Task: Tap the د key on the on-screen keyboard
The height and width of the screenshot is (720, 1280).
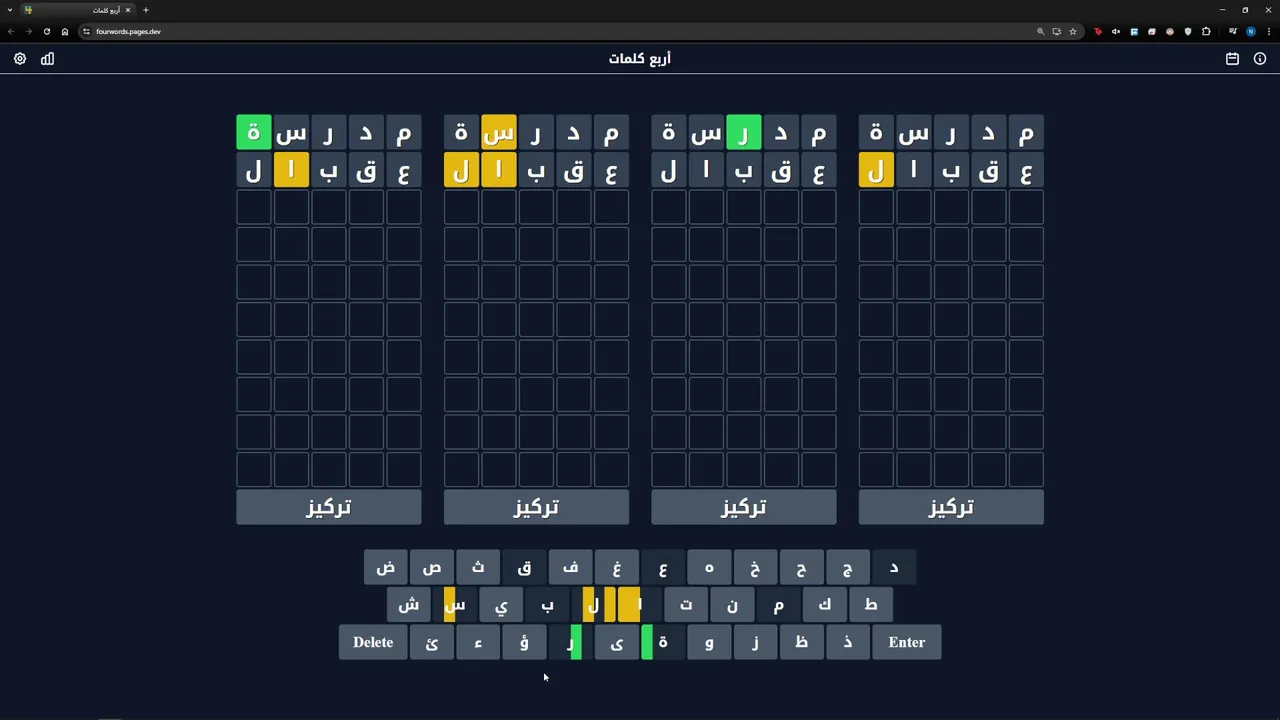Action: [x=894, y=567]
